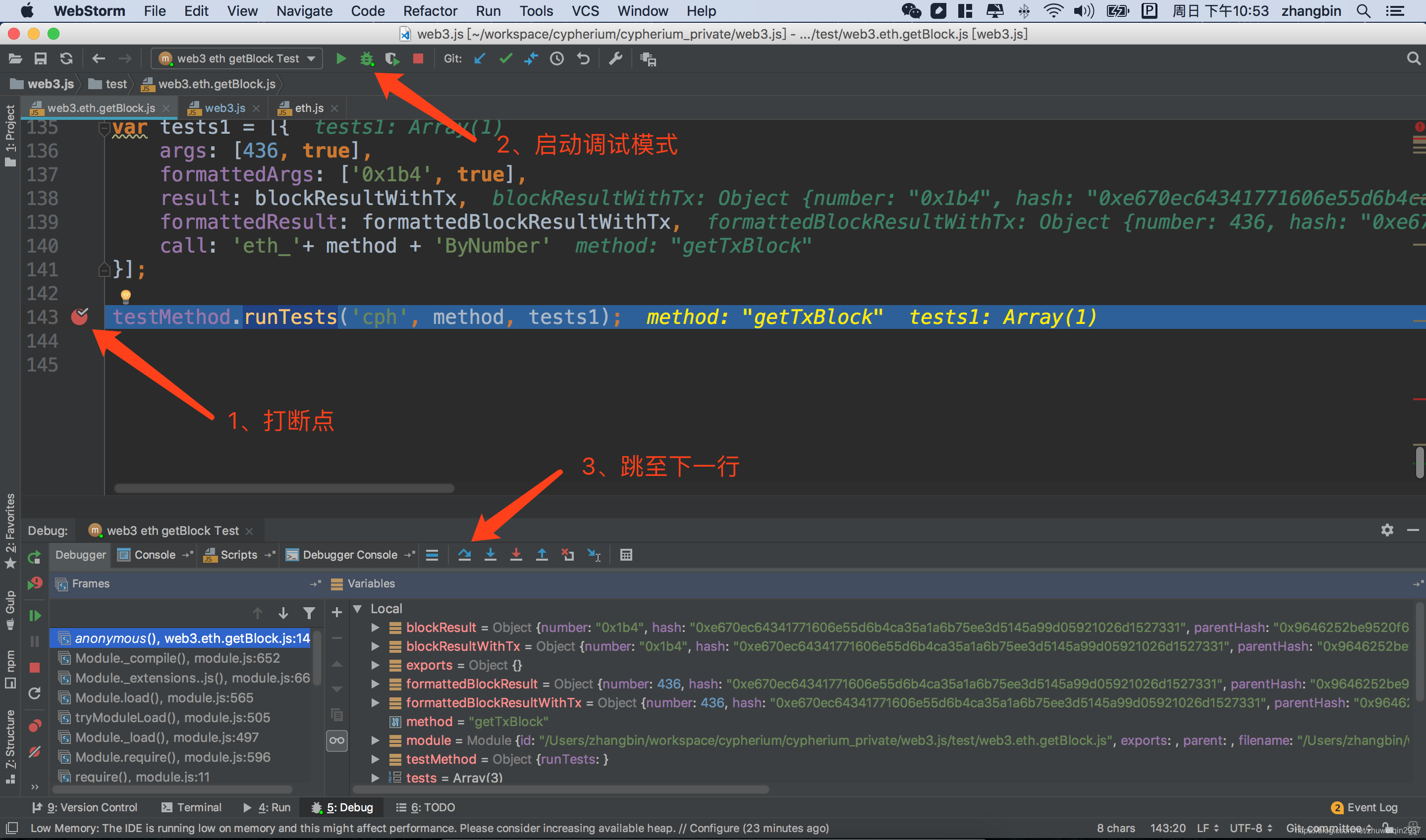
Task: Toggle watches in variables view glasses icon
Action: tap(337, 740)
